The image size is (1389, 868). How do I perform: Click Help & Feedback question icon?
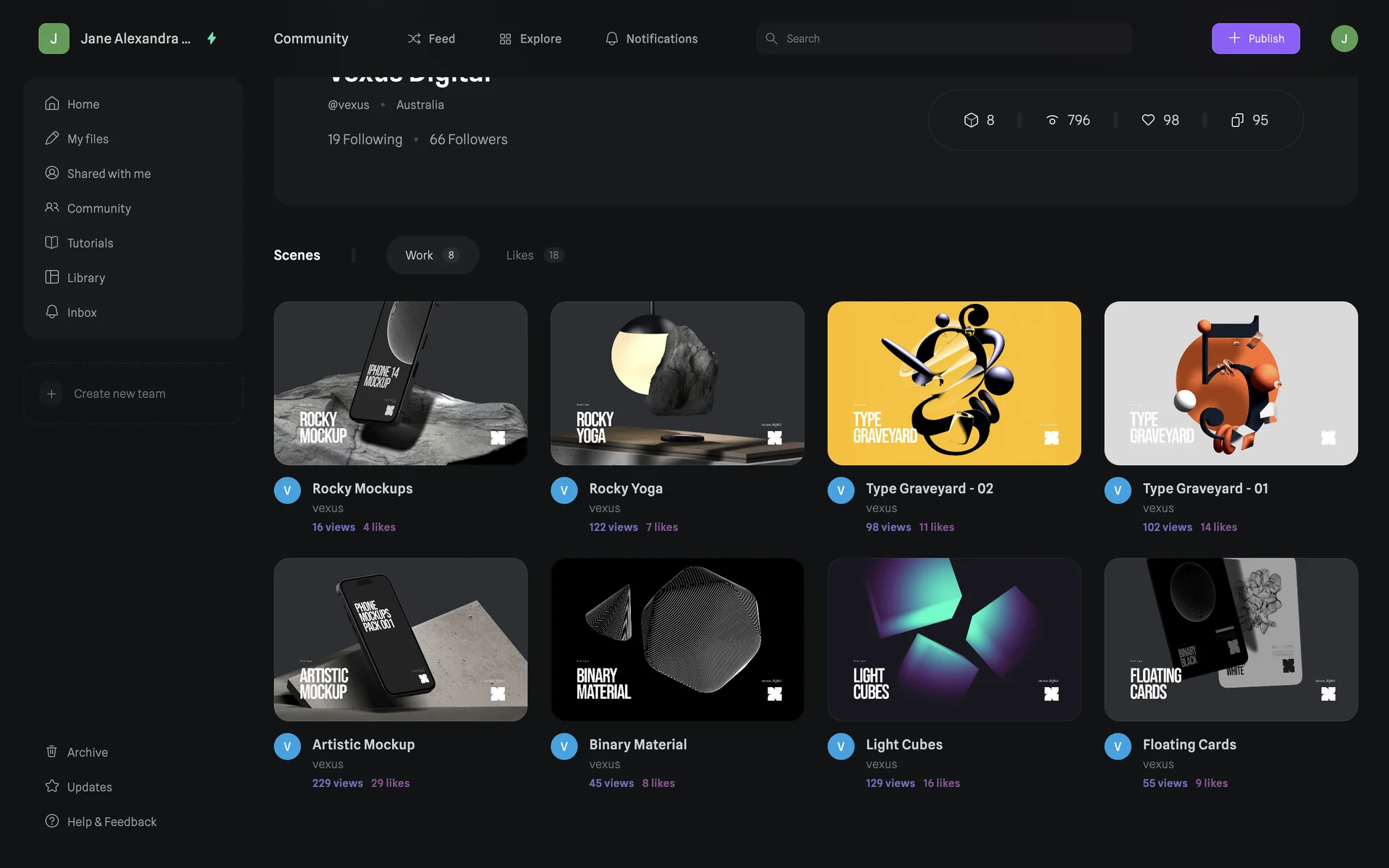coord(51,821)
